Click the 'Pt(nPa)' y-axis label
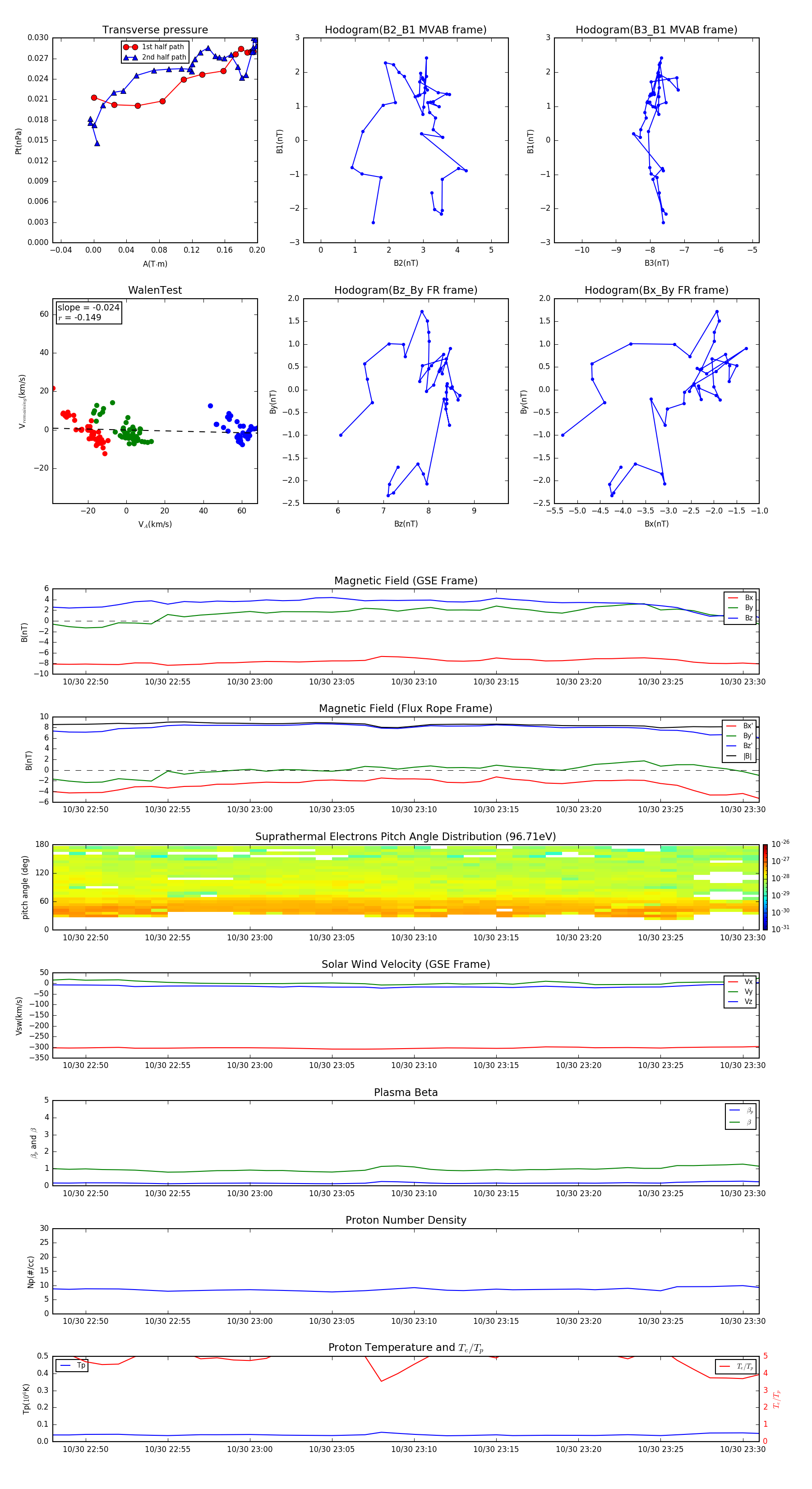Image resolution: width=812 pixels, height=1489 pixels. coord(18,140)
